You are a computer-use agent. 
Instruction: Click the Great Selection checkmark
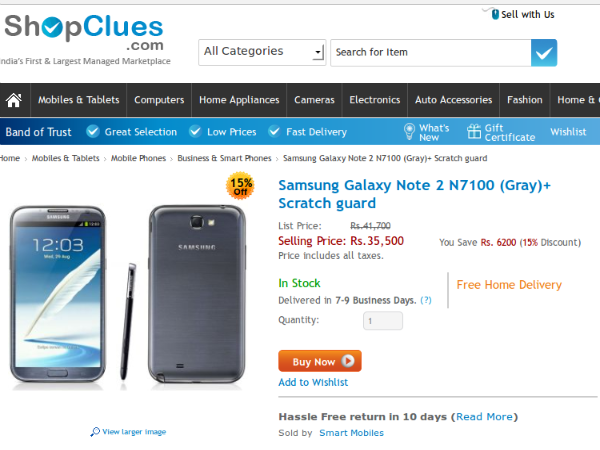pos(93,132)
